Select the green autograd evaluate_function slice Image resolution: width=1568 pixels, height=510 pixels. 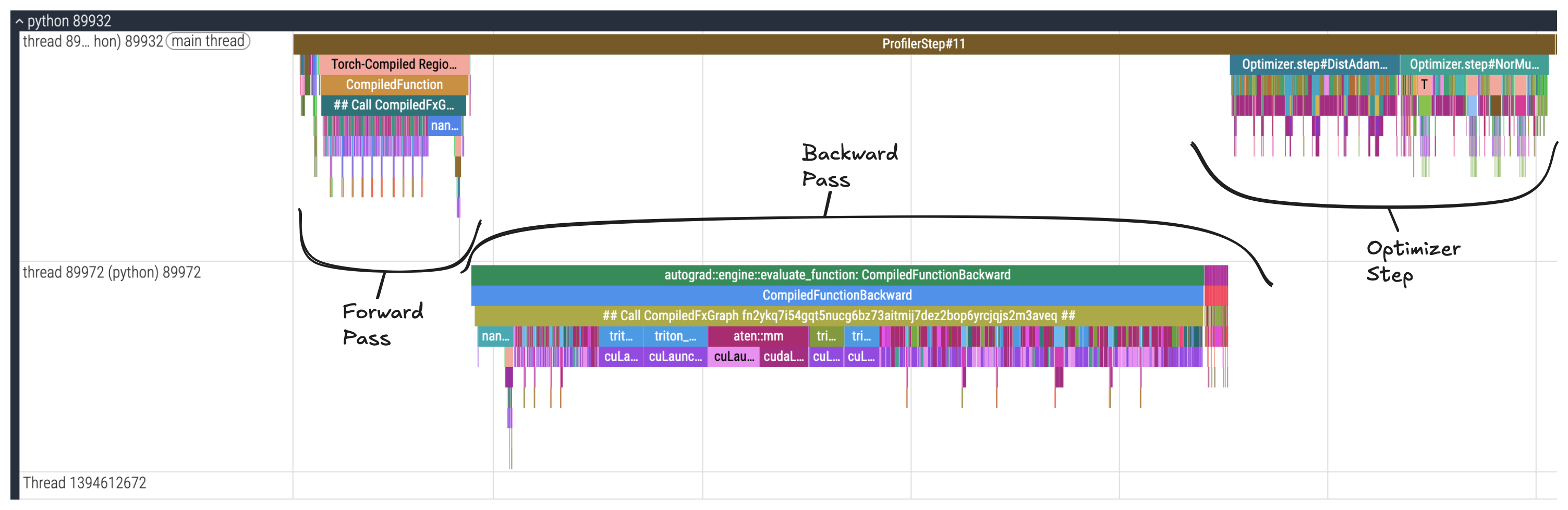(836, 275)
